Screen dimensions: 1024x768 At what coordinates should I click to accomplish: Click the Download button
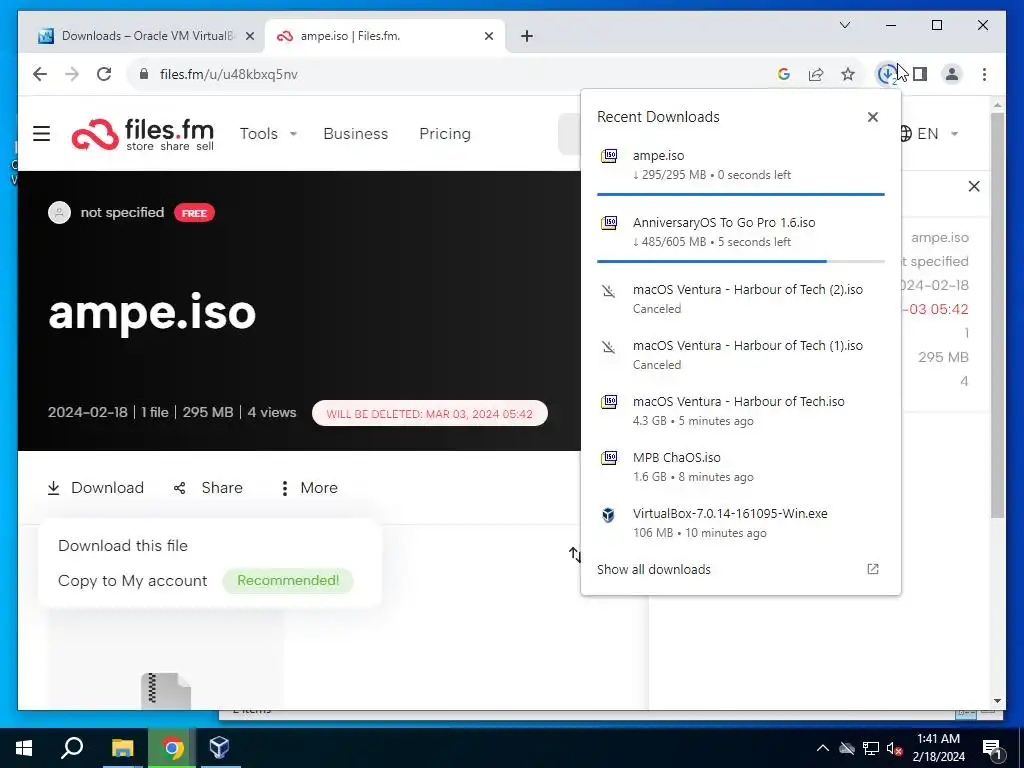click(96, 488)
